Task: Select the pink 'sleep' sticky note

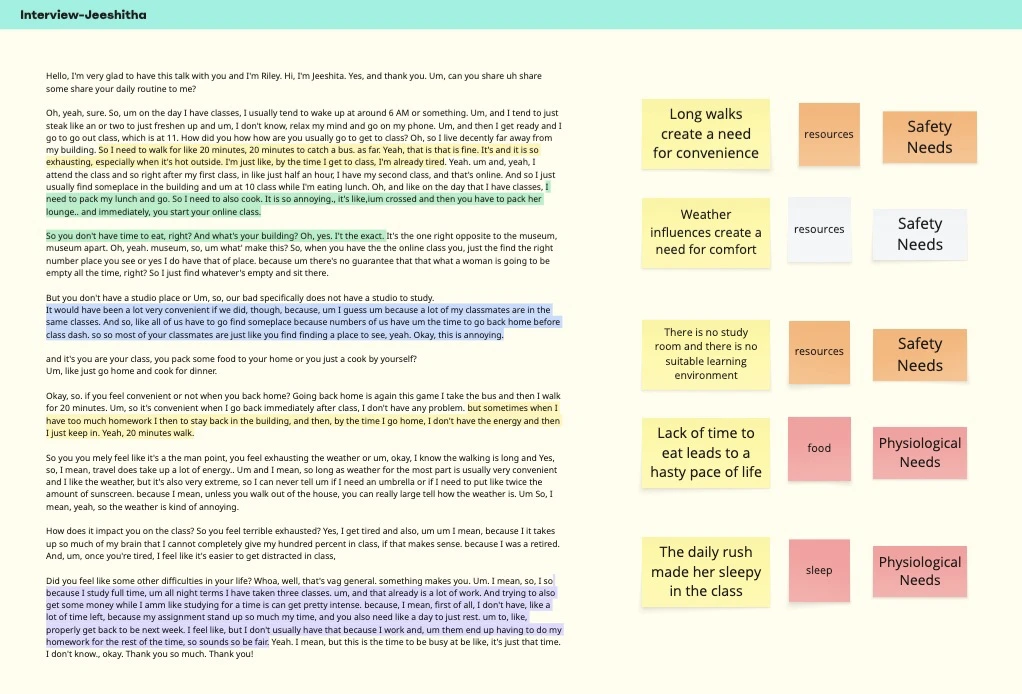Action: point(819,570)
